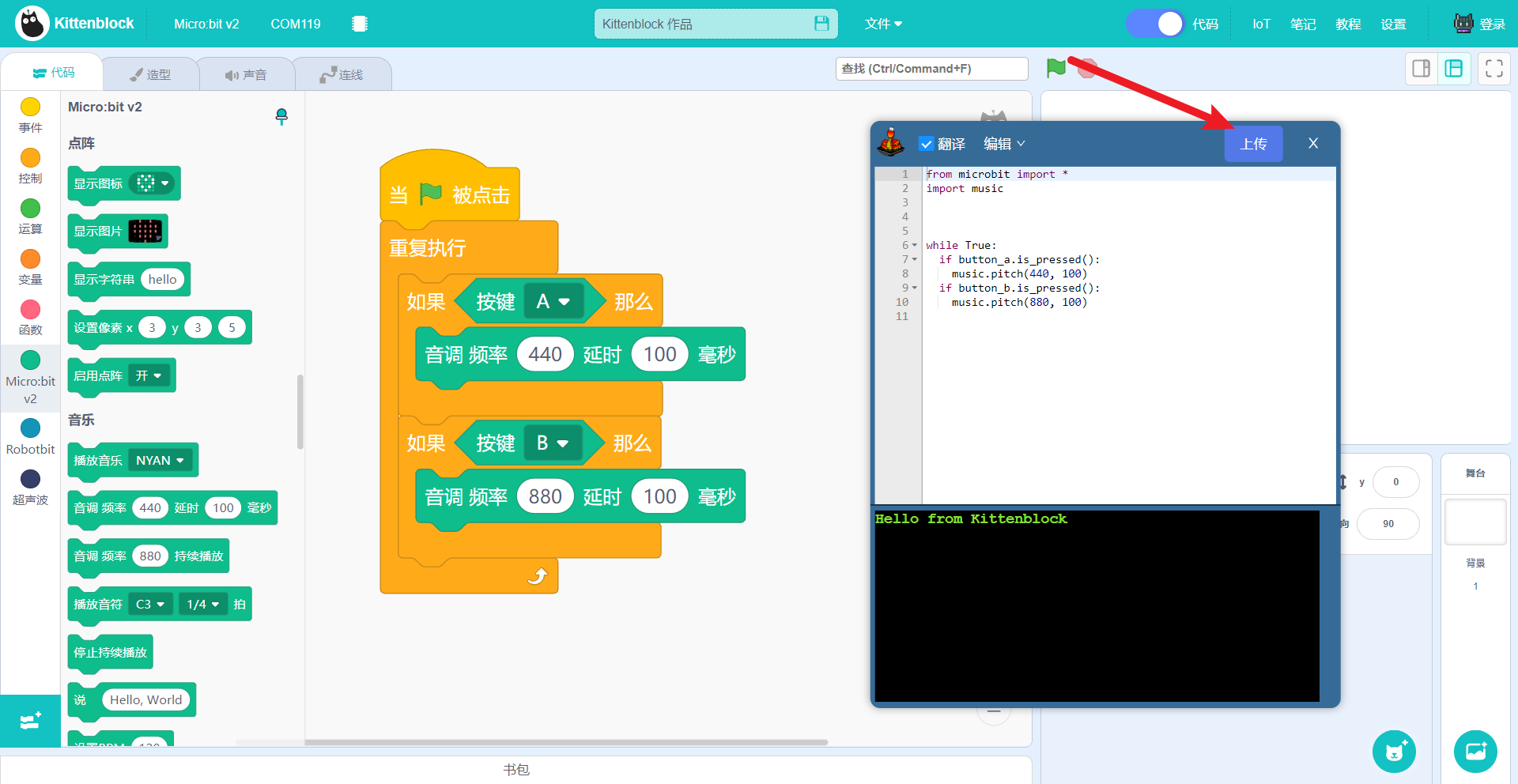The width and height of the screenshot is (1518, 784).
Task: Open the 教程 menu
Action: [1348, 24]
